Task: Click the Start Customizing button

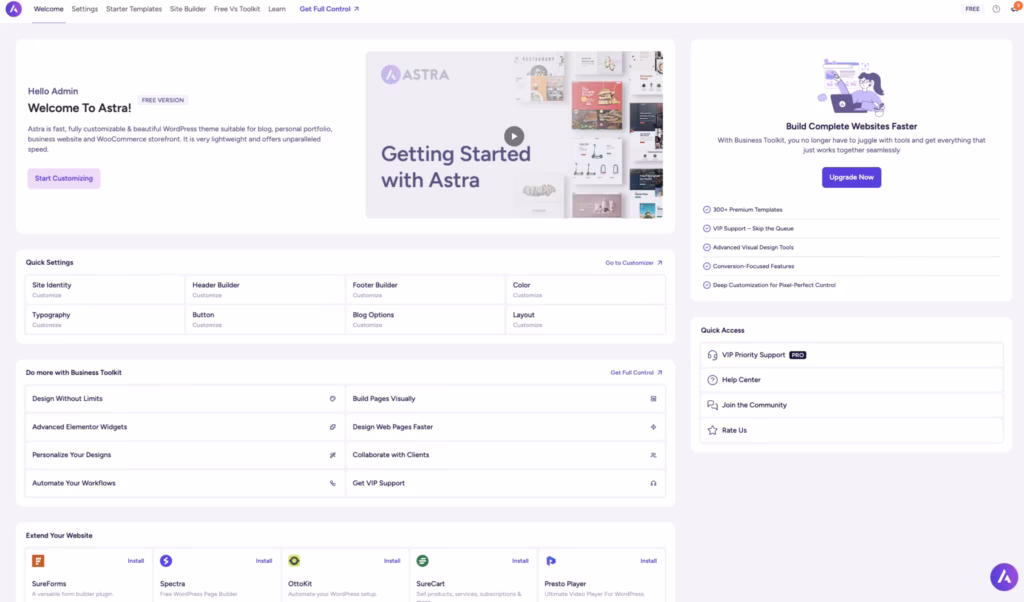Action: 63,178
